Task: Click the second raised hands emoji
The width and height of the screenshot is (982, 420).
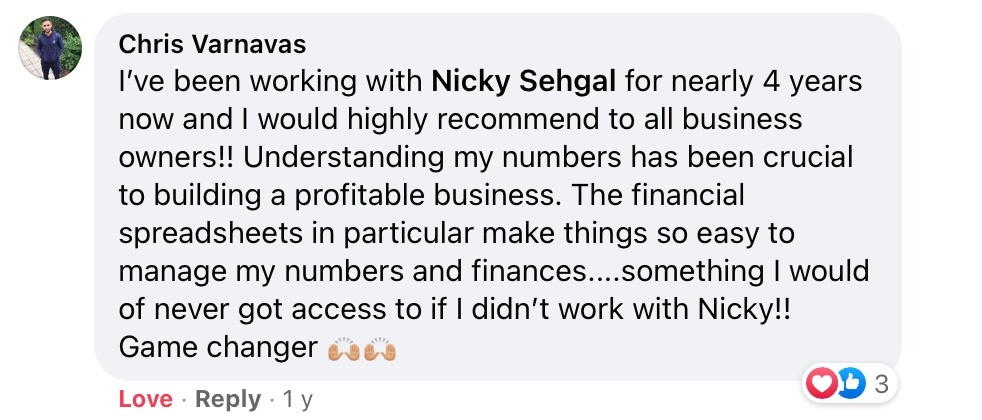Action: [x=381, y=350]
